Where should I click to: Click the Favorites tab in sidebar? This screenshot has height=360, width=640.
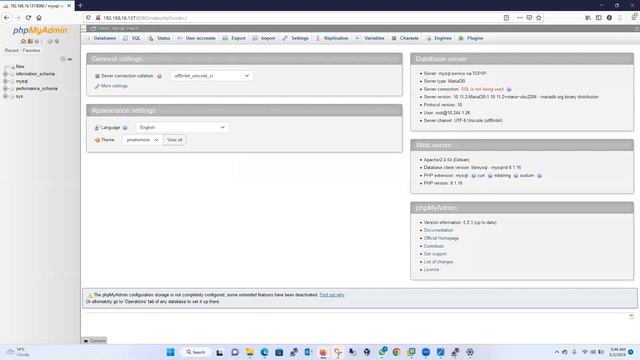(x=31, y=50)
